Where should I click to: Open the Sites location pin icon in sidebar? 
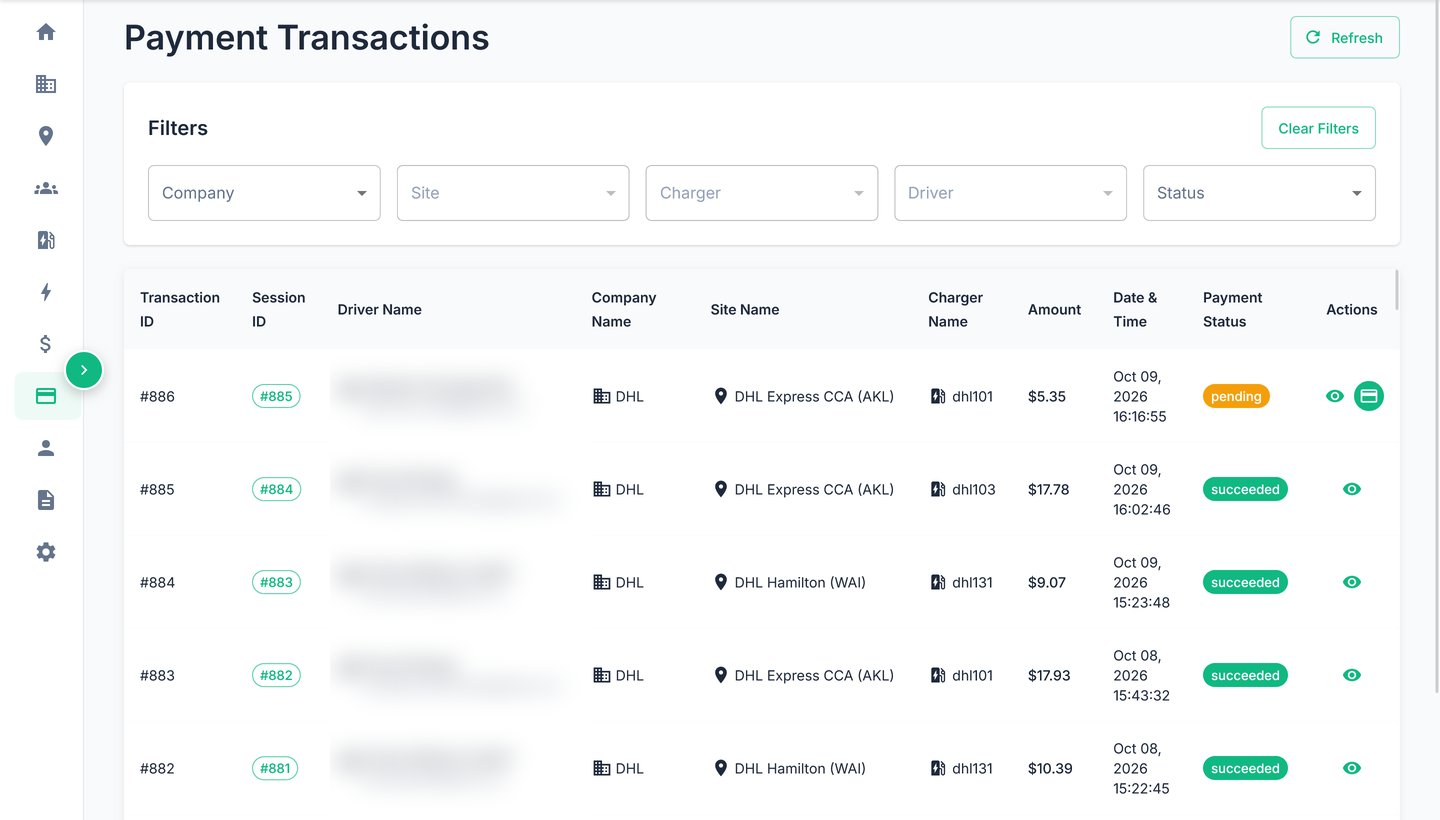click(45, 136)
